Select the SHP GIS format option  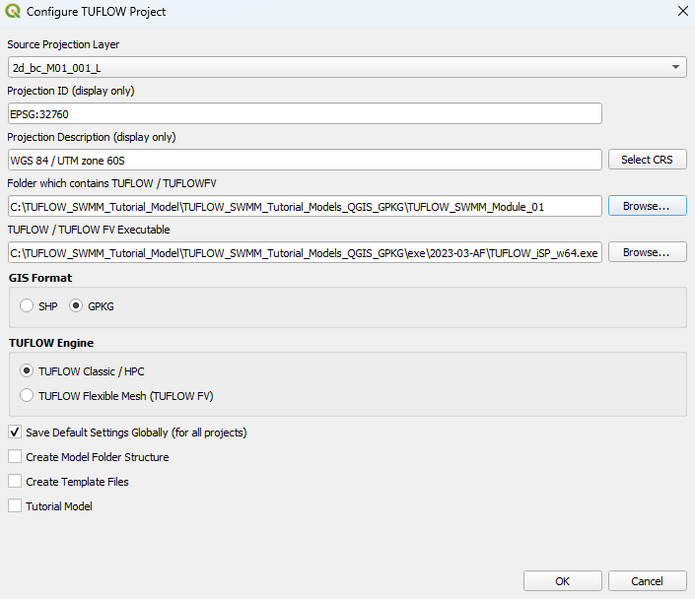[x=27, y=306]
